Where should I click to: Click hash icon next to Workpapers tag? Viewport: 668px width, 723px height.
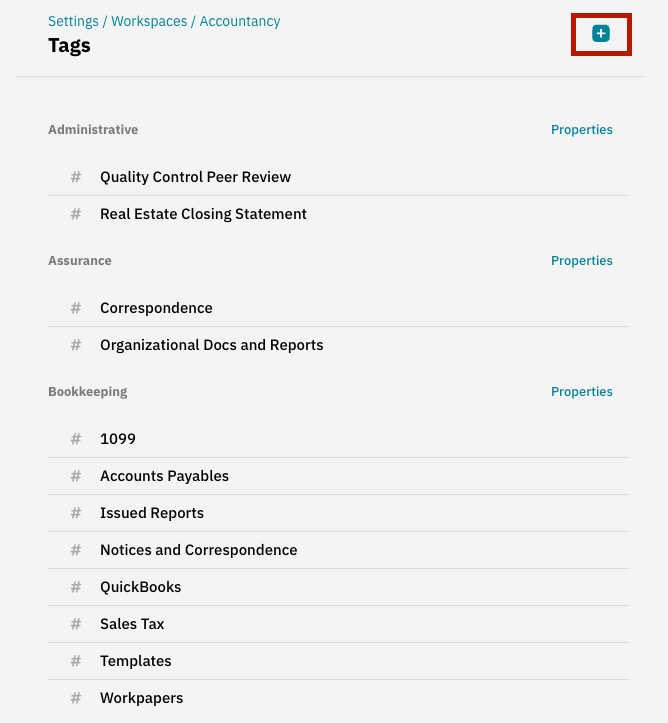pyautogui.click(x=76, y=698)
